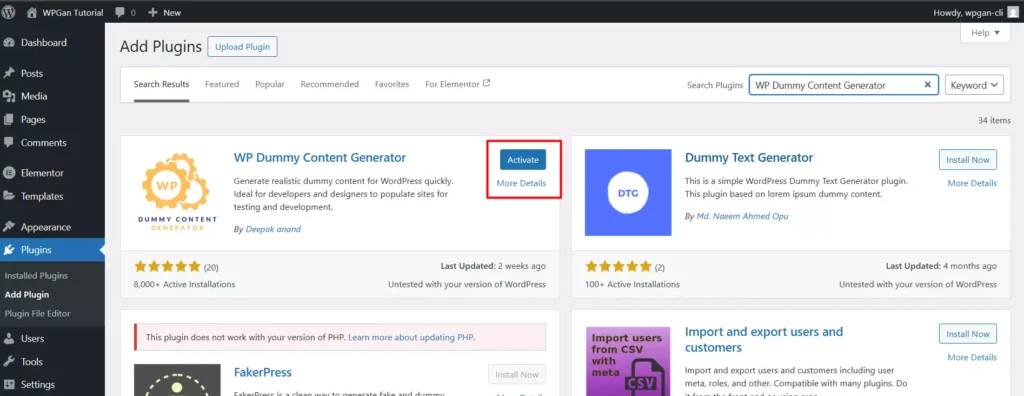Switch to Favorites tab

pos(392,84)
